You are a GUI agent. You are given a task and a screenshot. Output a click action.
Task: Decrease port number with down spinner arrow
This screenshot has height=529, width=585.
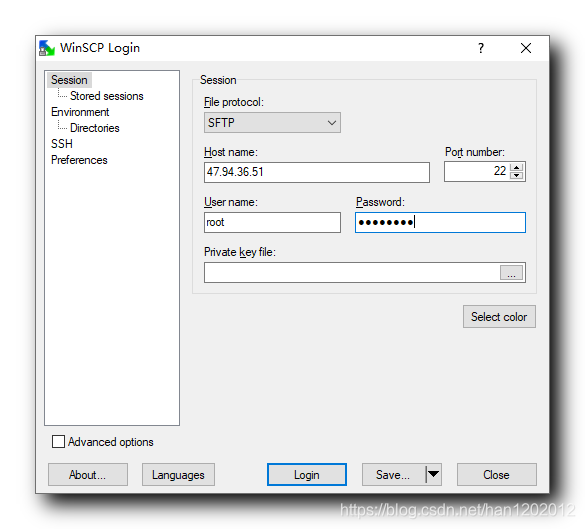[516, 176]
